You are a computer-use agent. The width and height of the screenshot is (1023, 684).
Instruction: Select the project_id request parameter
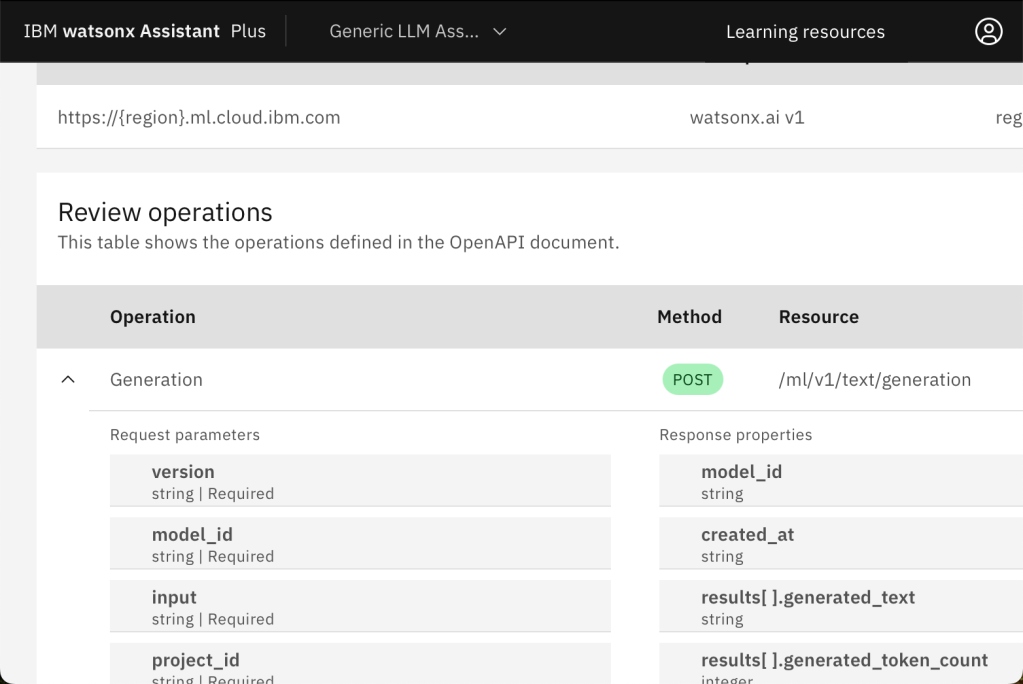coord(360,664)
